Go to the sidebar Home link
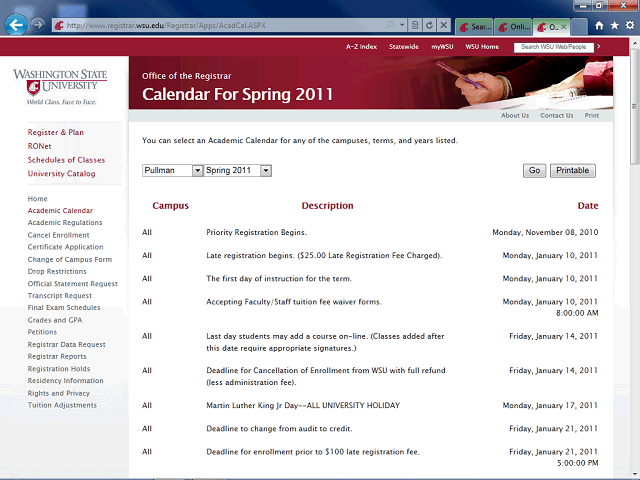640x480 pixels. pos(38,199)
